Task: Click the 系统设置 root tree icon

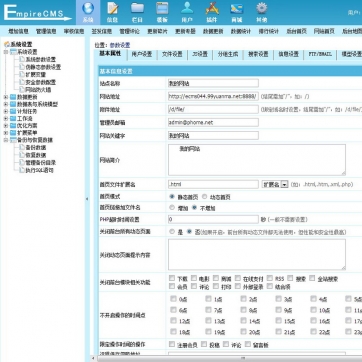Action: 6,44
